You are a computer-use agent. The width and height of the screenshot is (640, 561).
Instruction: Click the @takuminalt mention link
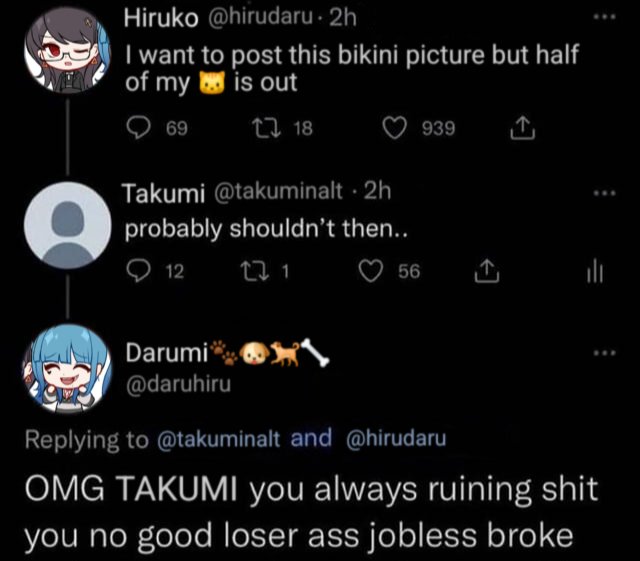[x=218, y=440]
